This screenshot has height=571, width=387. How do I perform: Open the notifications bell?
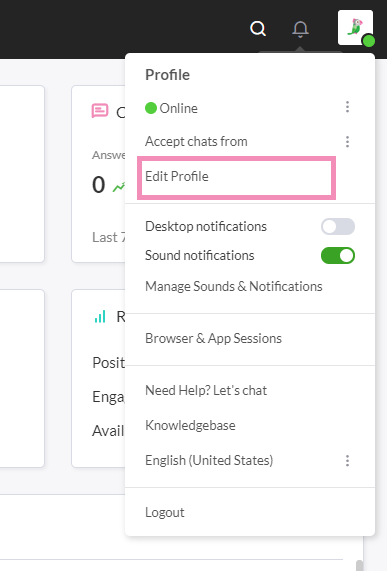[x=300, y=29]
